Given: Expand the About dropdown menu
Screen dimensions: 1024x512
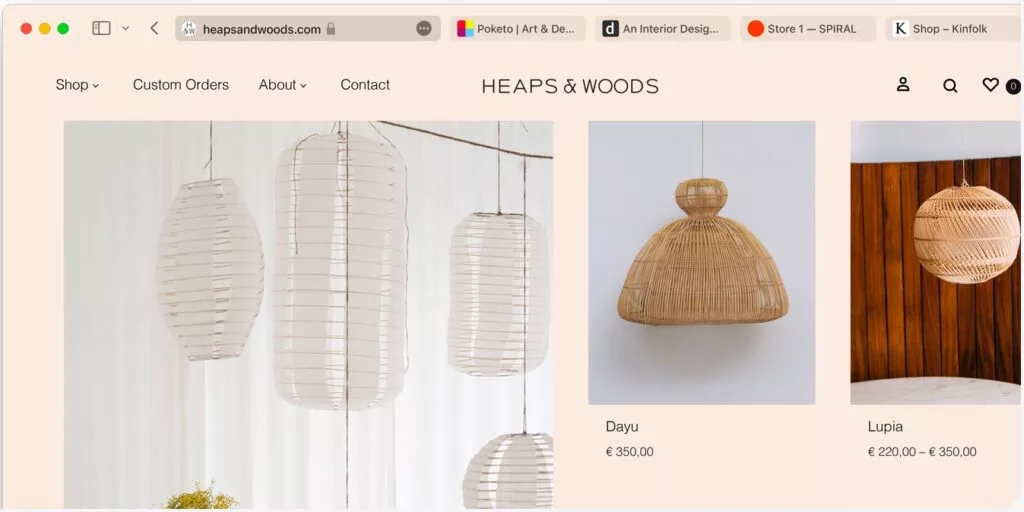Looking at the screenshot, I should [x=282, y=85].
